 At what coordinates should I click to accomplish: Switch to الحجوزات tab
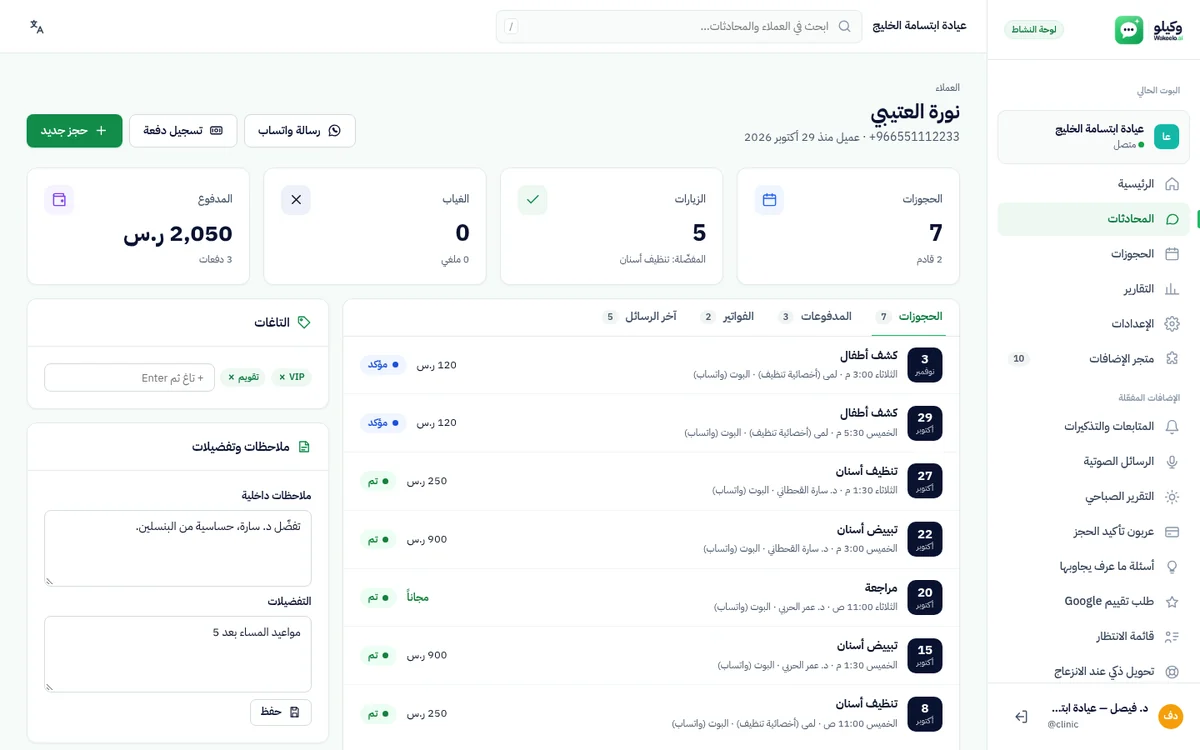tap(909, 317)
